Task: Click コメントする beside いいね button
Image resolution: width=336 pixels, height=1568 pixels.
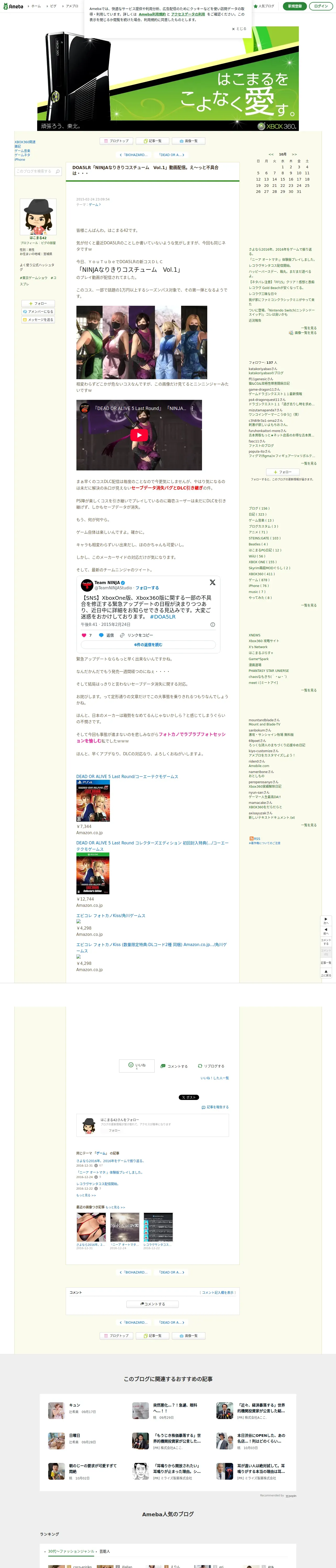Action: [x=174, y=1067]
